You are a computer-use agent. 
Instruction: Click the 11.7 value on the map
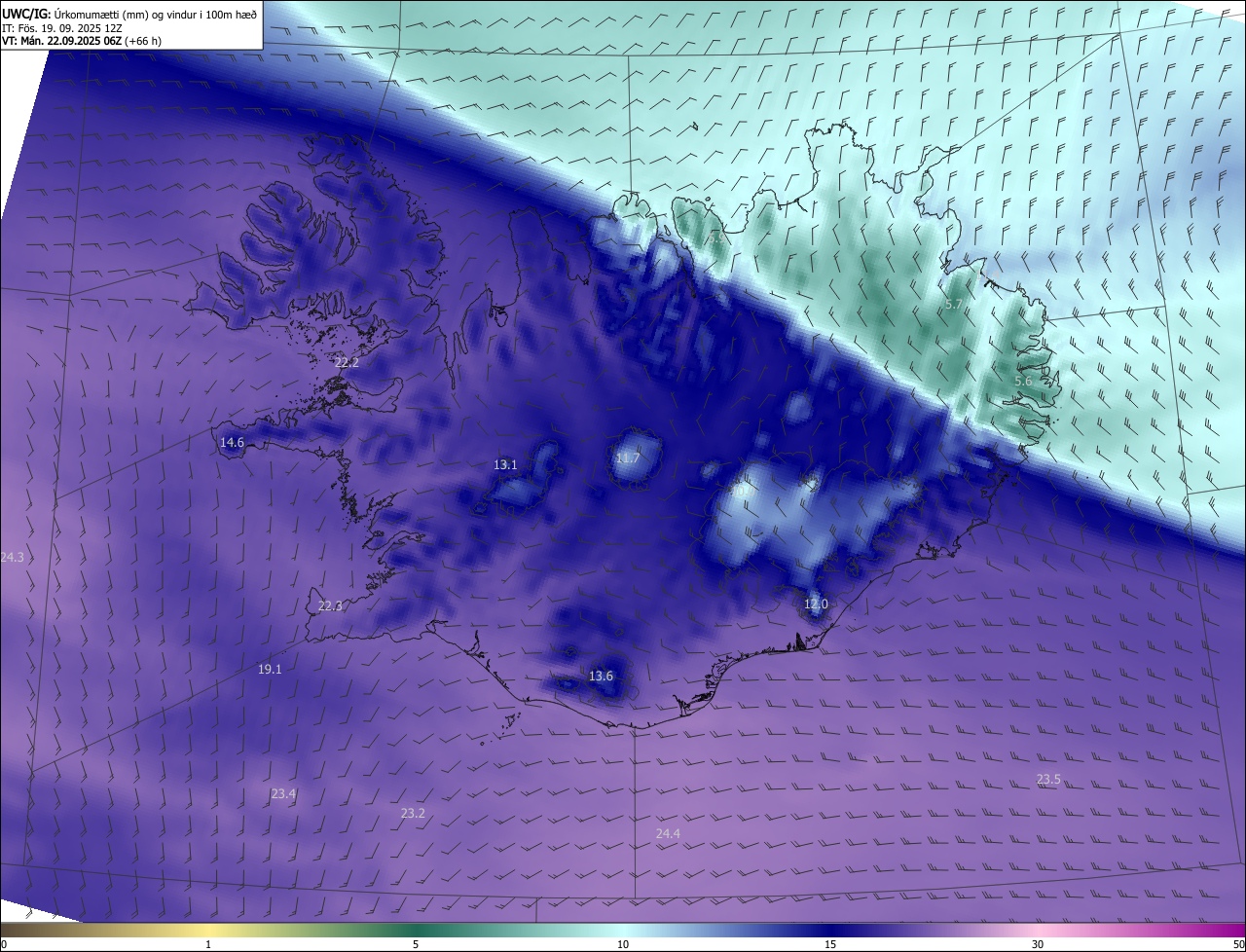pyautogui.click(x=628, y=458)
